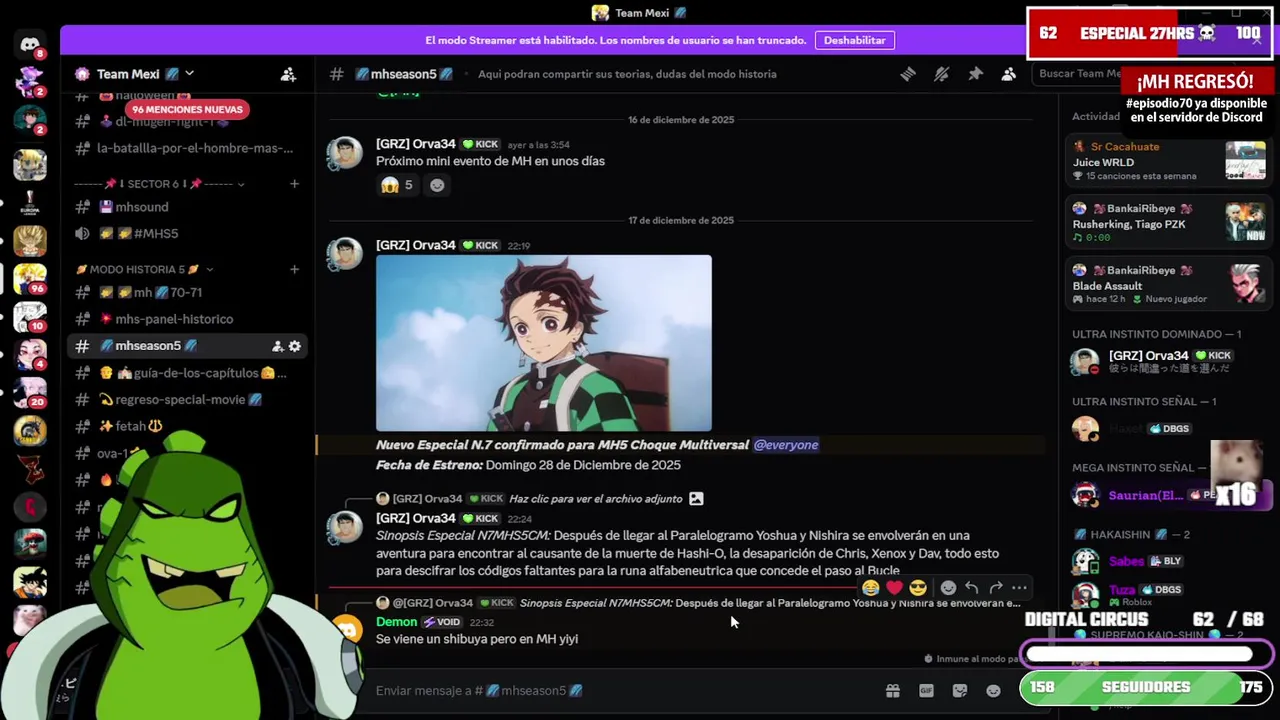React with the red heart emoji
The height and width of the screenshot is (720, 1280).
coord(894,588)
